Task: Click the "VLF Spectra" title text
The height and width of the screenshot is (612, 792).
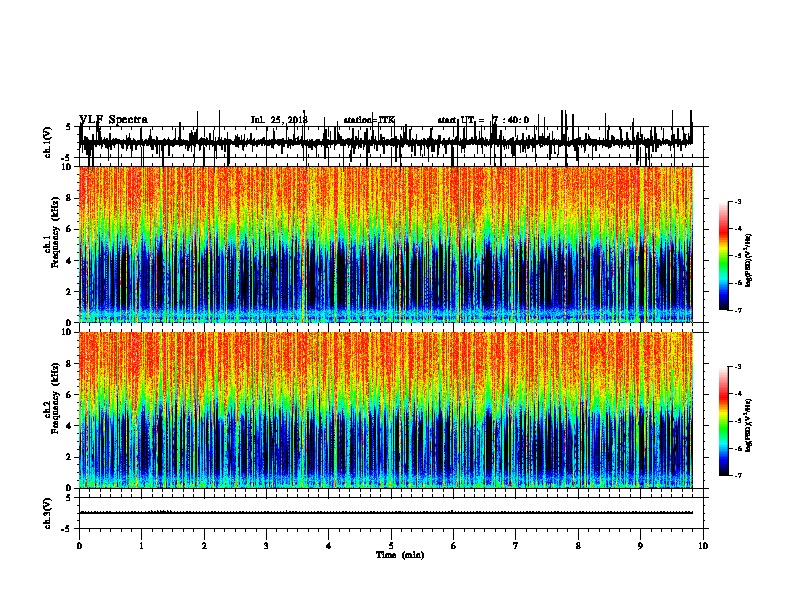Action: (x=113, y=120)
